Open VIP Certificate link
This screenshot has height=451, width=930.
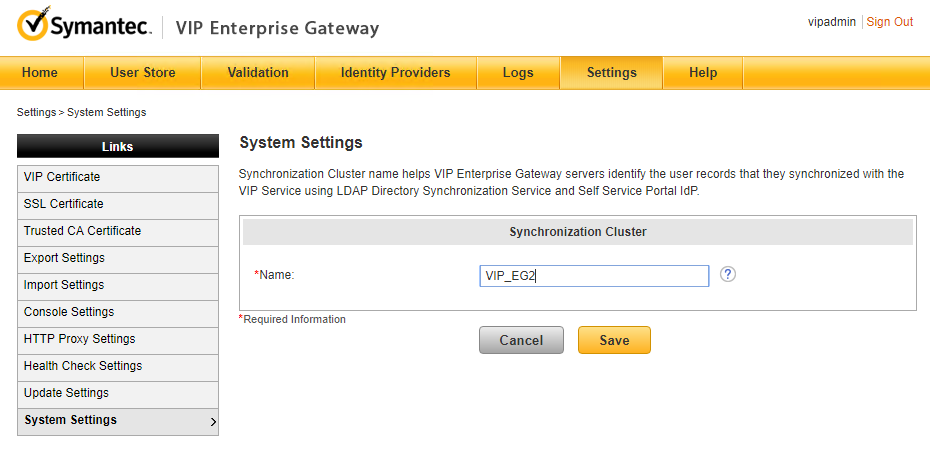(x=118, y=178)
